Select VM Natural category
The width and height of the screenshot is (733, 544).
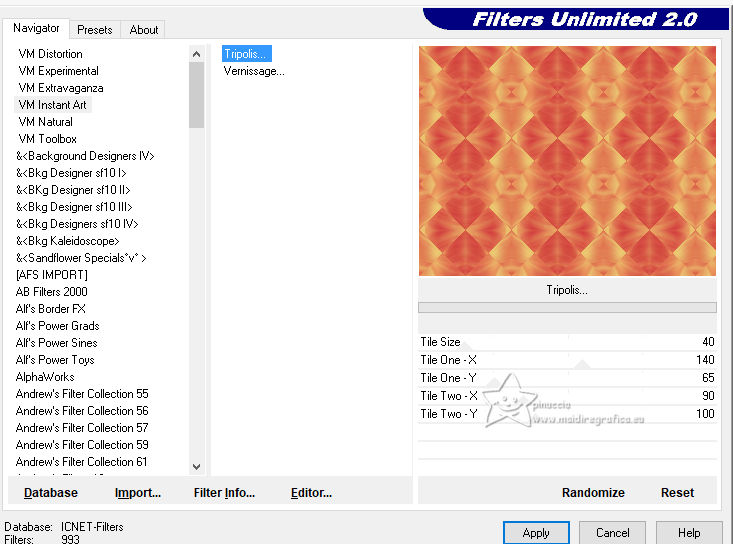(45, 122)
